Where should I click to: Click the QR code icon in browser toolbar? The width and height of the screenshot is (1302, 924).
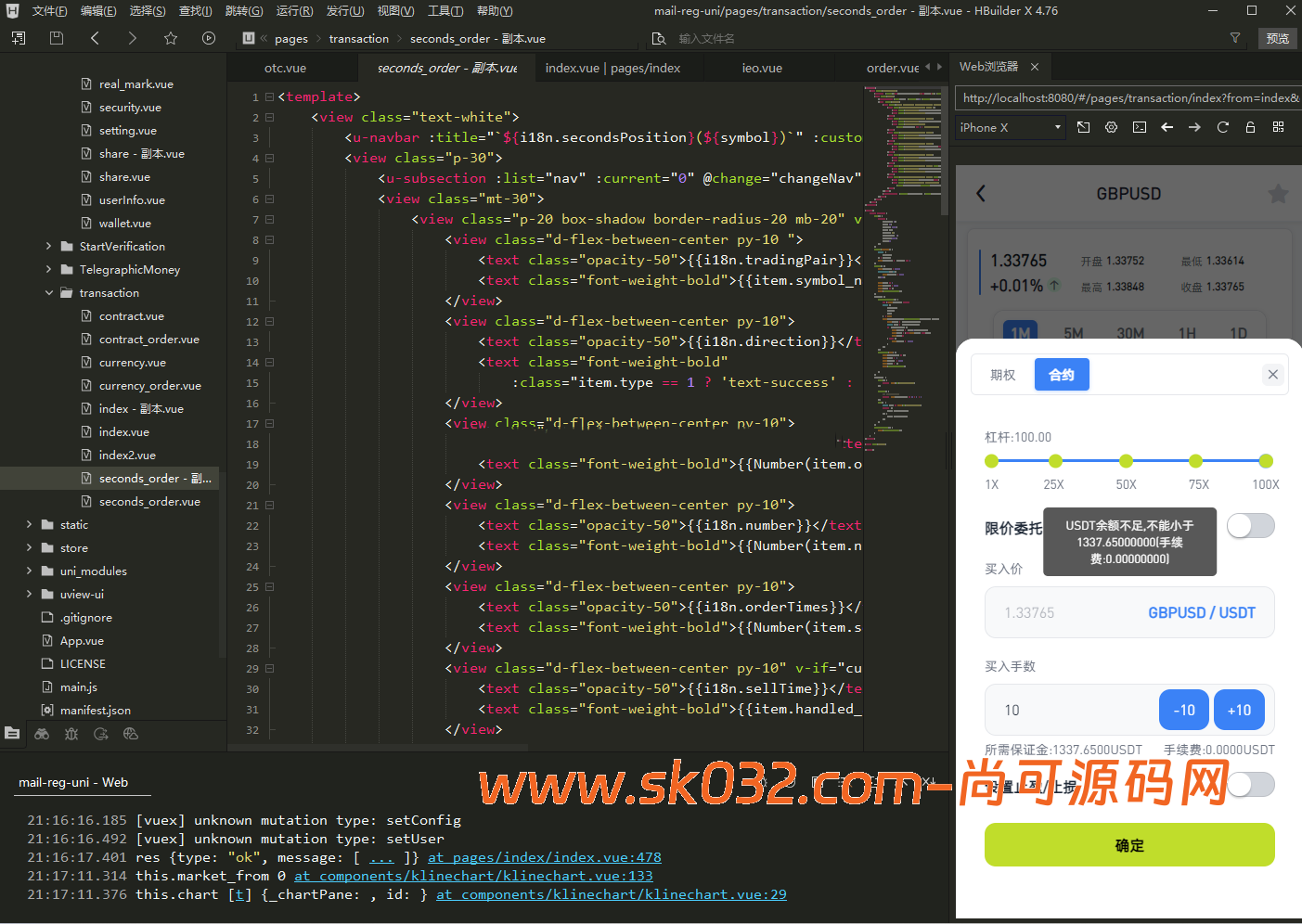pos(1278,127)
